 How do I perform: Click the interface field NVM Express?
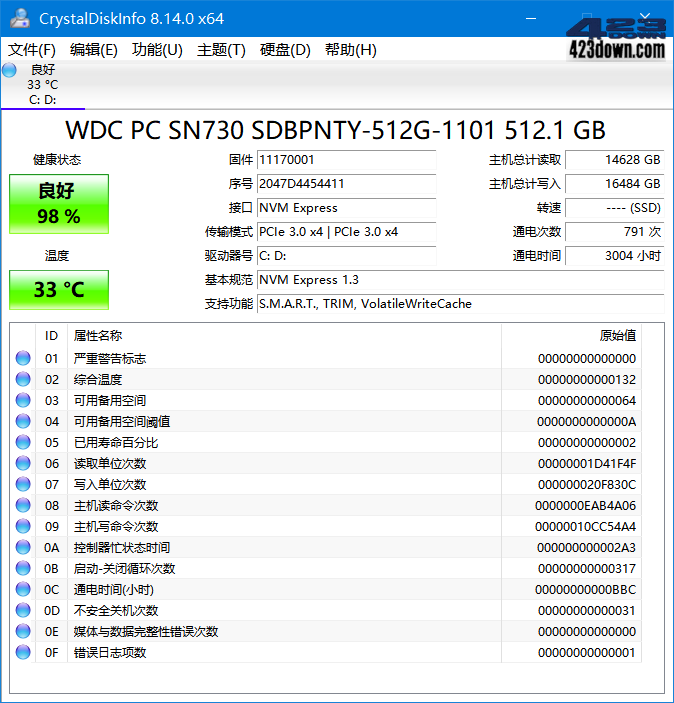click(346, 208)
